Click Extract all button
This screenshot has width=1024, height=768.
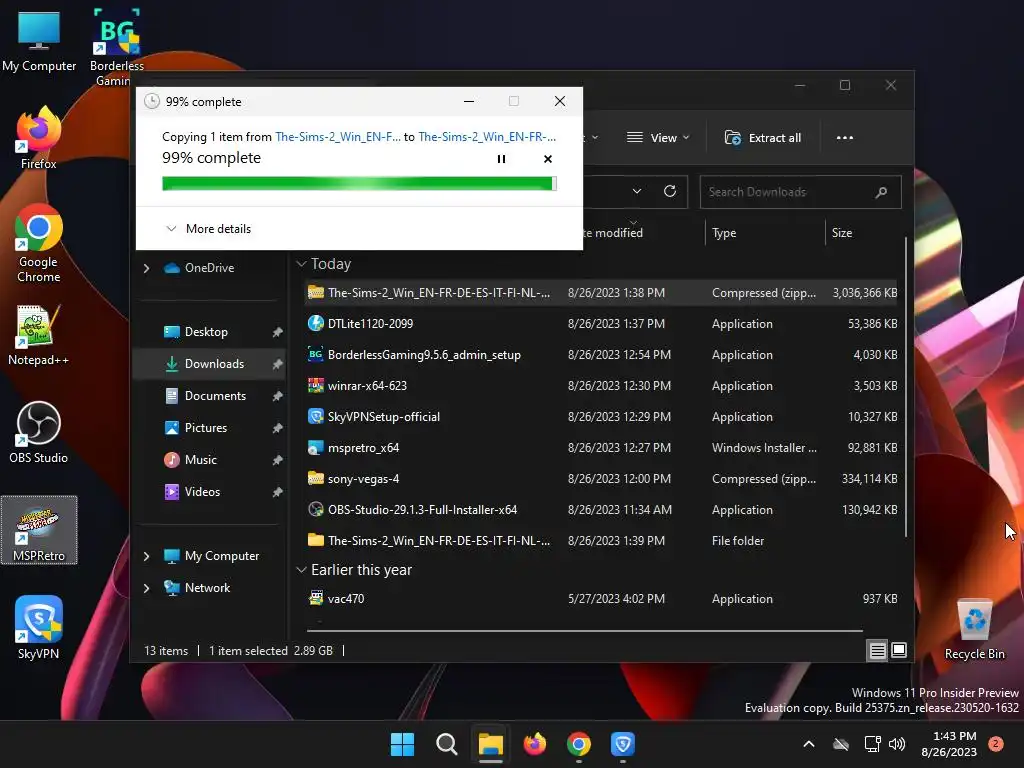[x=763, y=138]
